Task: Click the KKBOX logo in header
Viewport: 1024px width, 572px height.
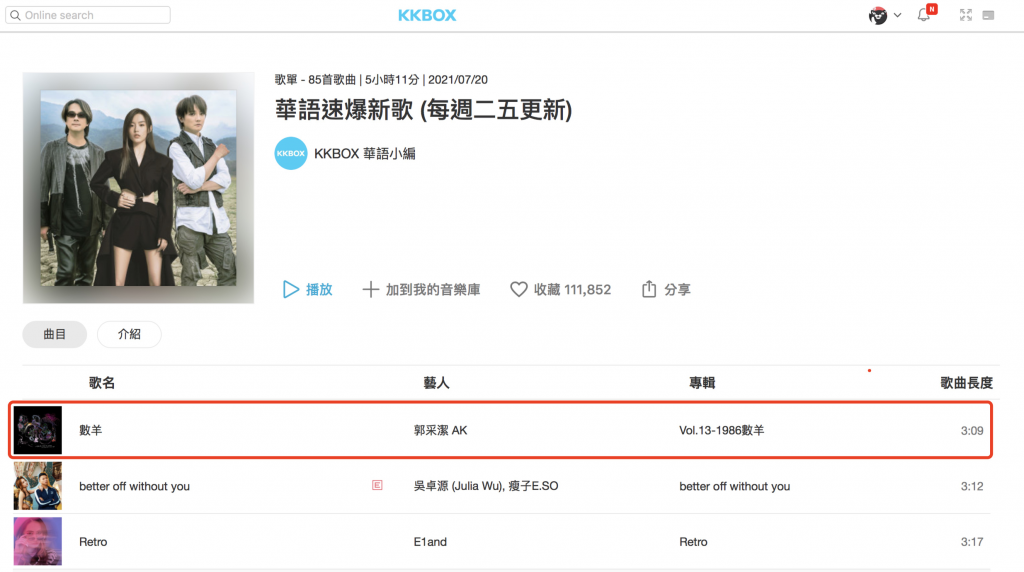Action: [x=427, y=15]
